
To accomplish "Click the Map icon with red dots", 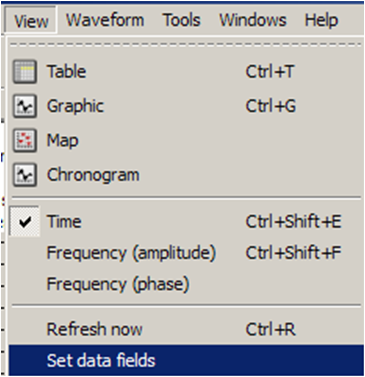I will click(x=25, y=141).
